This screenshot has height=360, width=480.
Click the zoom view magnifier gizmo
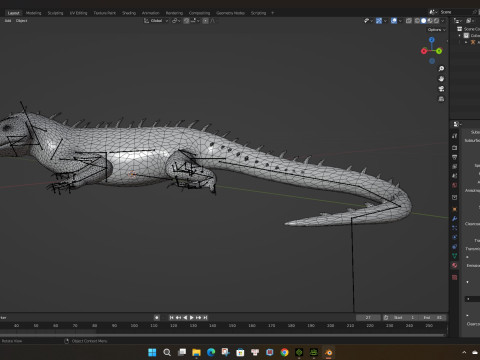pos(441,69)
